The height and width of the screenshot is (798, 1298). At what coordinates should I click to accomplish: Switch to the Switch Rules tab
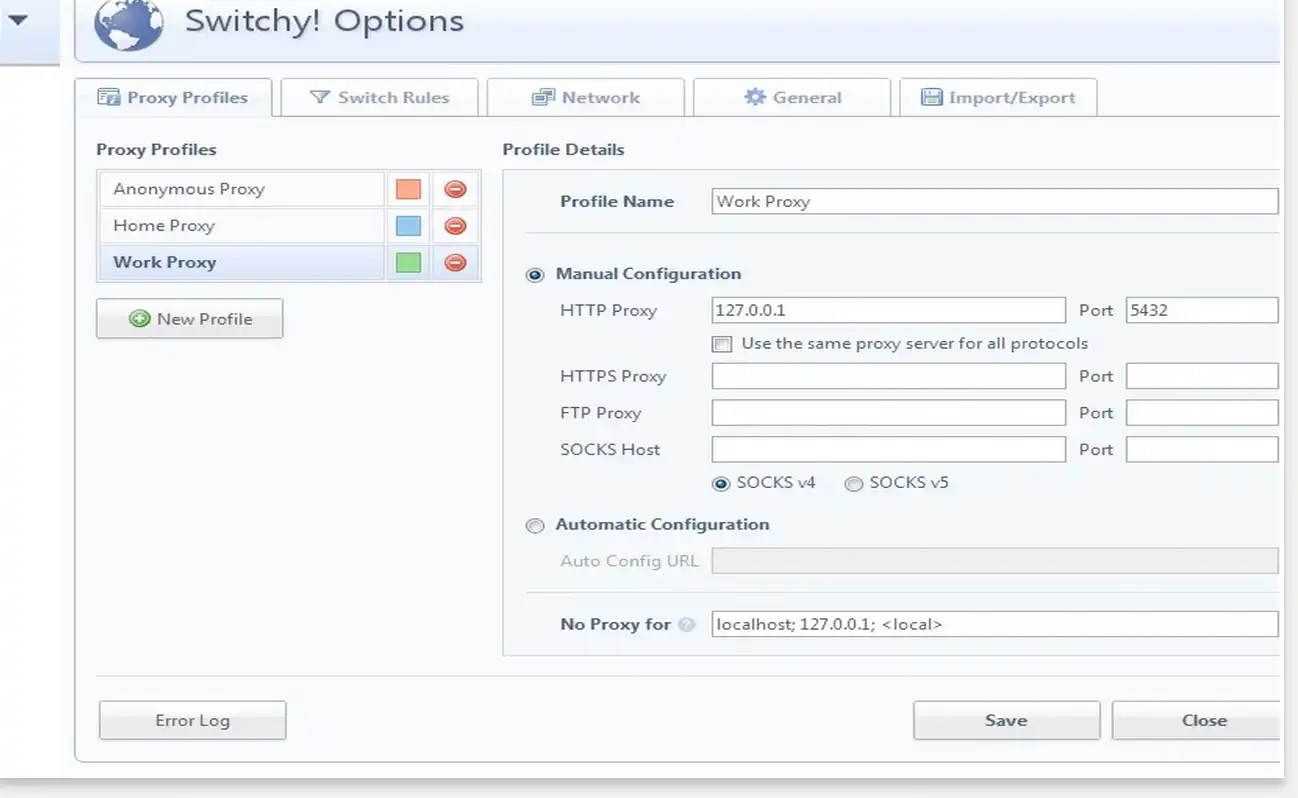(380, 98)
